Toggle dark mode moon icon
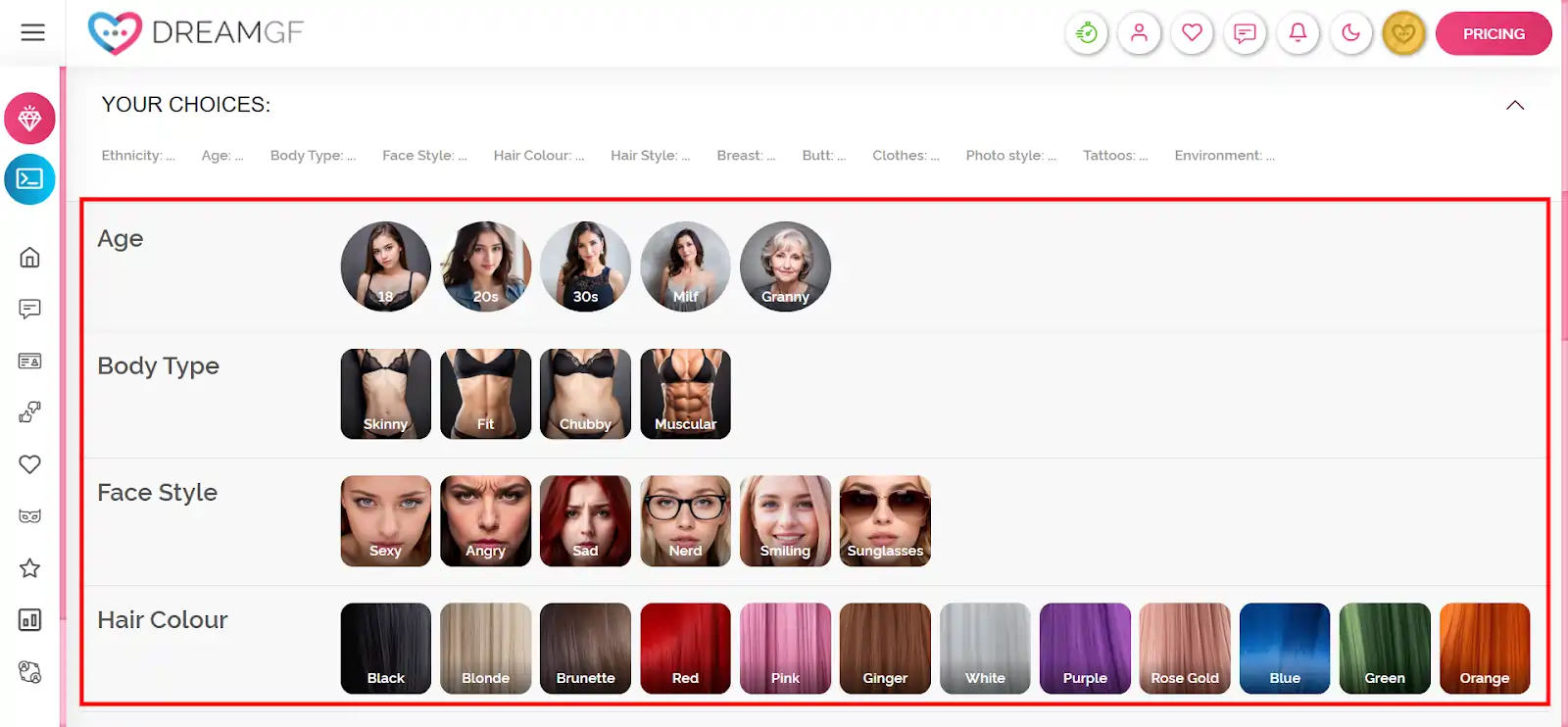The height and width of the screenshot is (727, 1568). coord(1351,33)
